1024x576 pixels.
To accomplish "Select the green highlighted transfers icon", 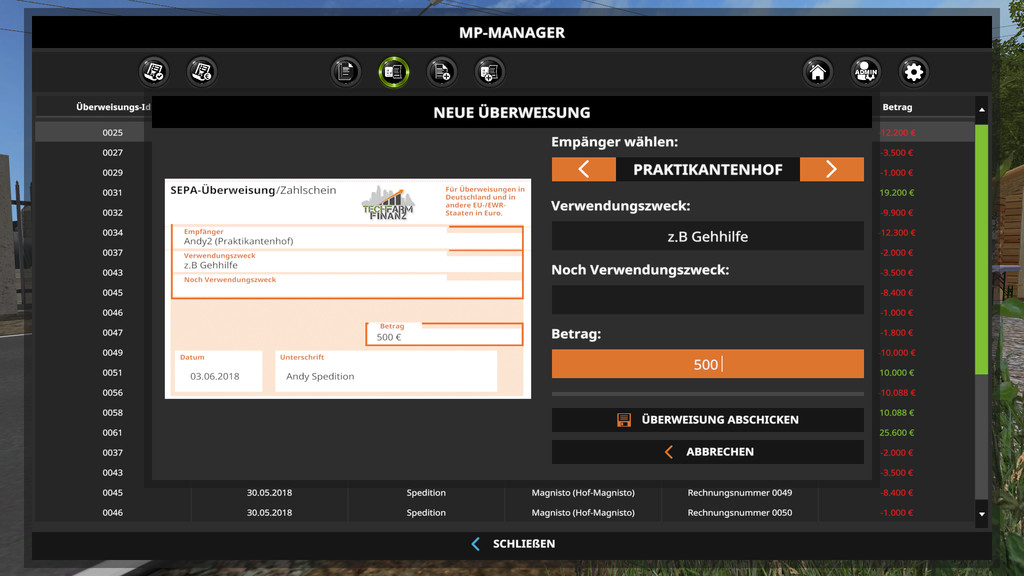I will tap(394, 71).
